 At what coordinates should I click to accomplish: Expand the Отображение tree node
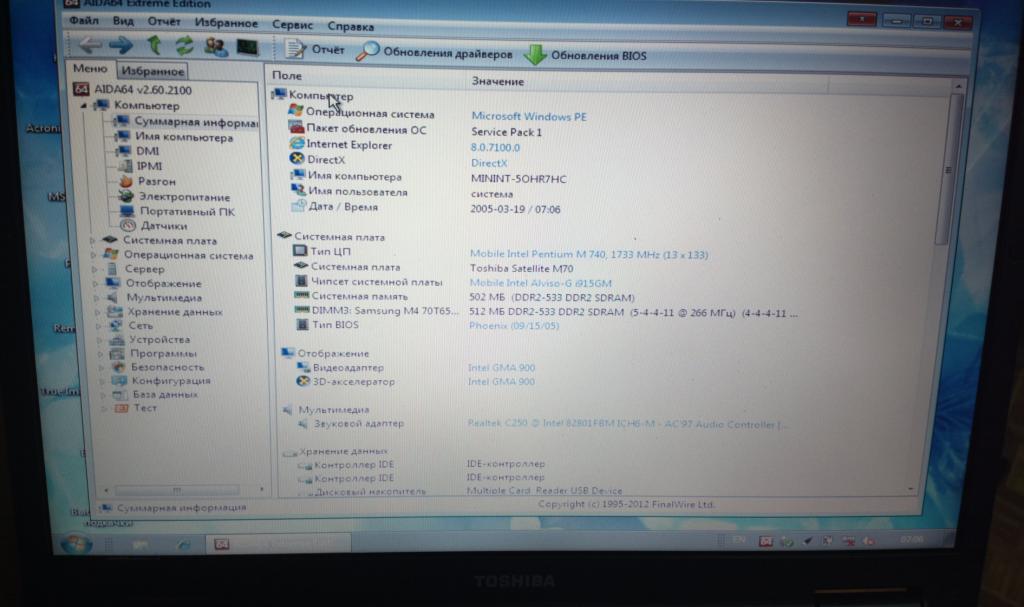click(97, 284)
